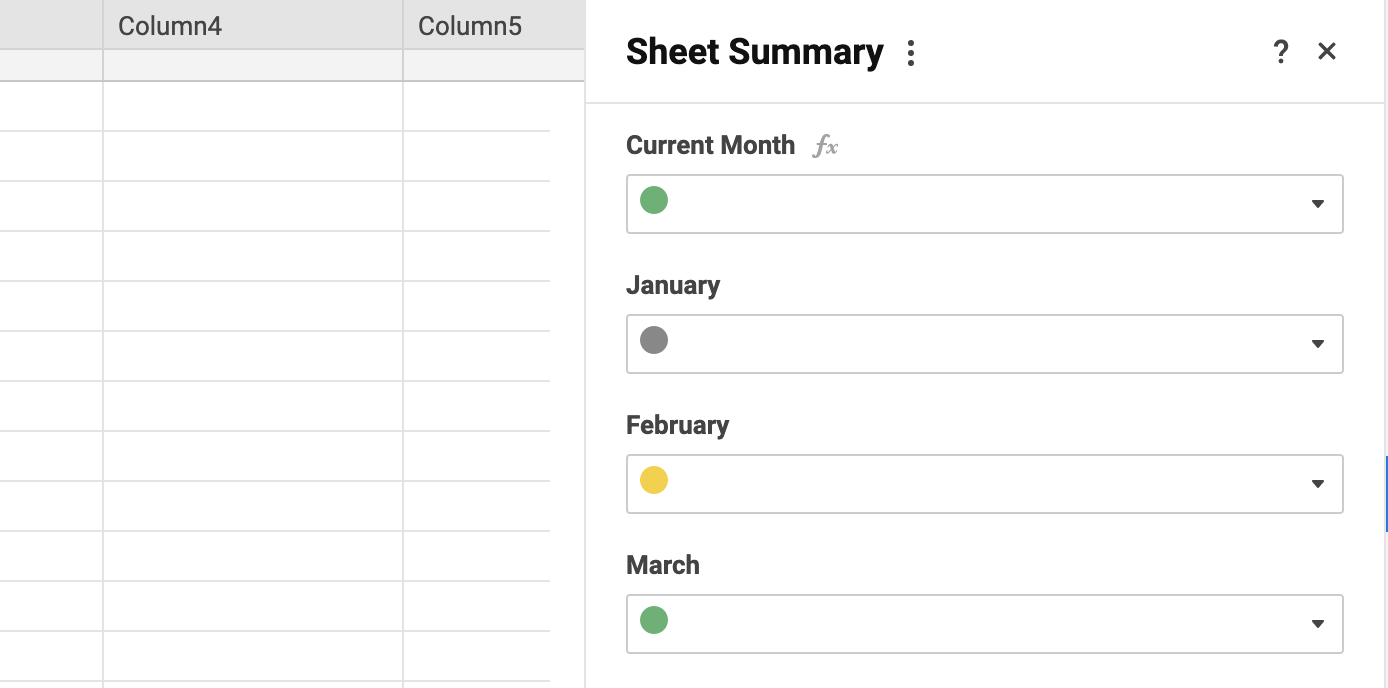Click the gray status dot in January
The image size is (1388, 688).
click(654, 340)
